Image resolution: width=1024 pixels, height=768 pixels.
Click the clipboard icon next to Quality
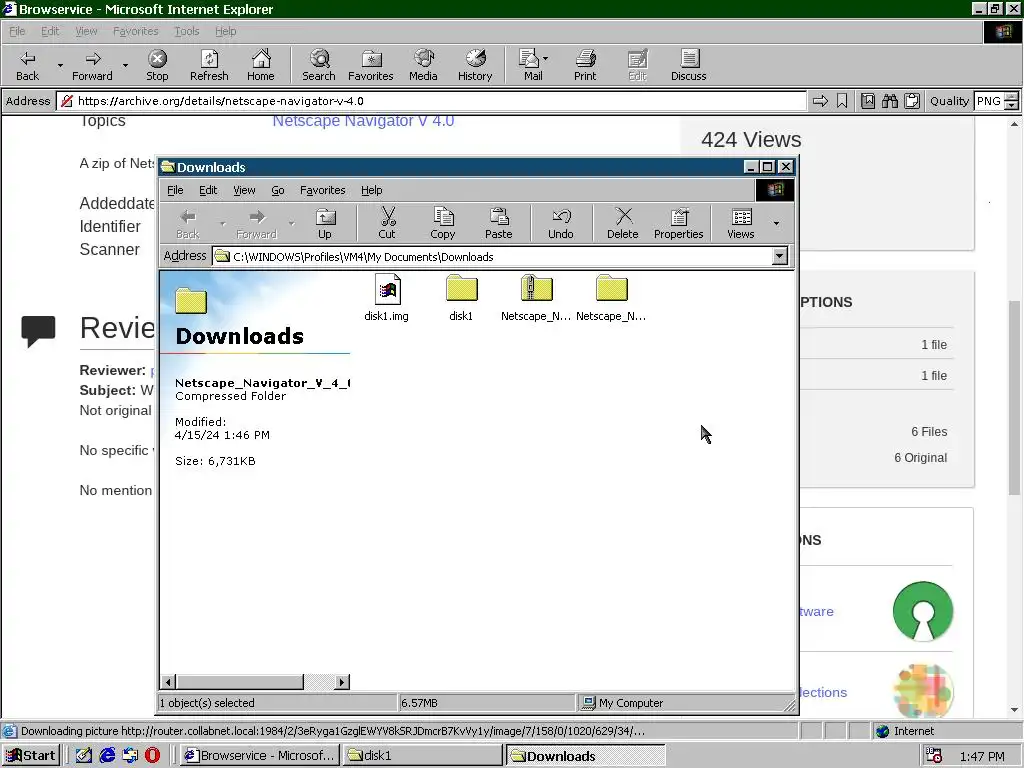tap(912, 101)
